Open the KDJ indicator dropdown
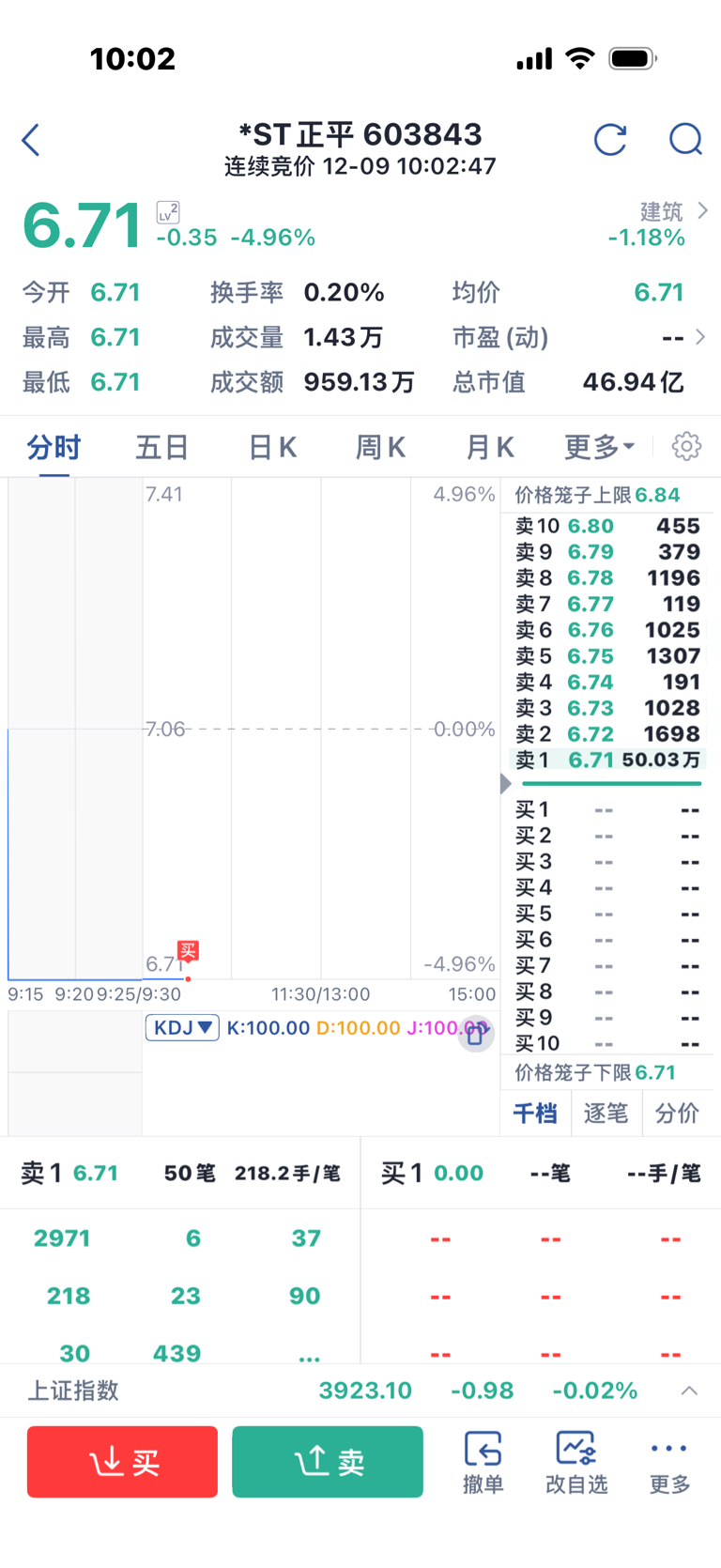This screenshot has height=1568, width=721. (x=182, y=1027)
